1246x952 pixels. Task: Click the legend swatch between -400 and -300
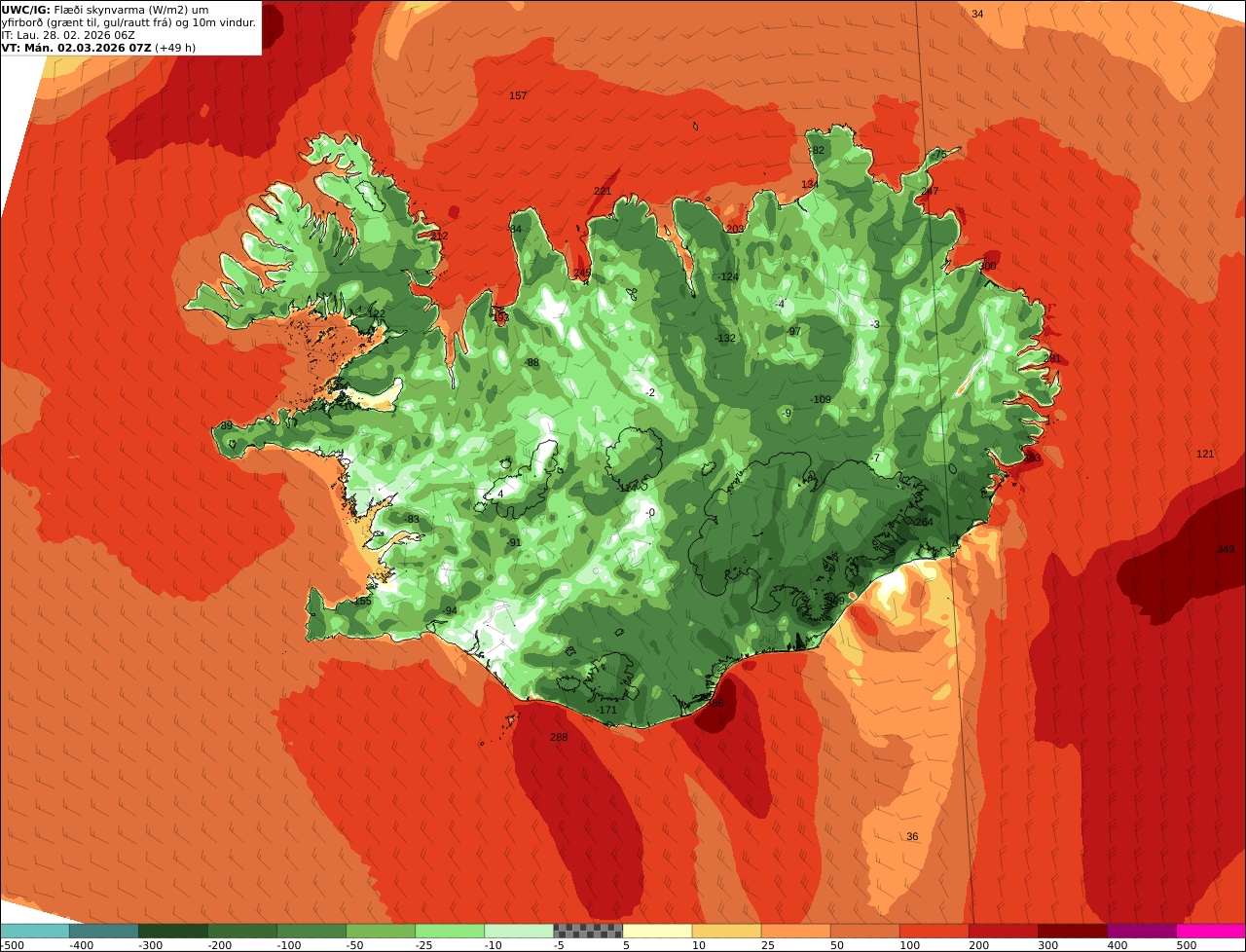(104, 931)
